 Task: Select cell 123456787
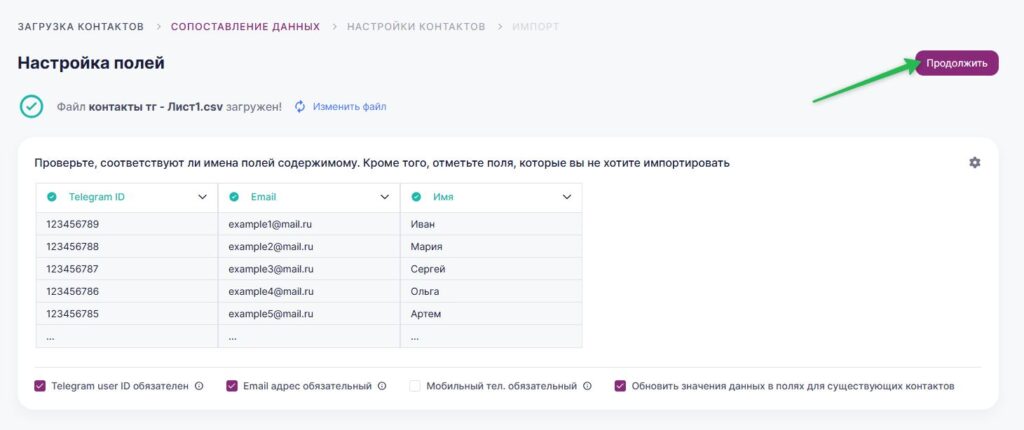click(127, 269)
